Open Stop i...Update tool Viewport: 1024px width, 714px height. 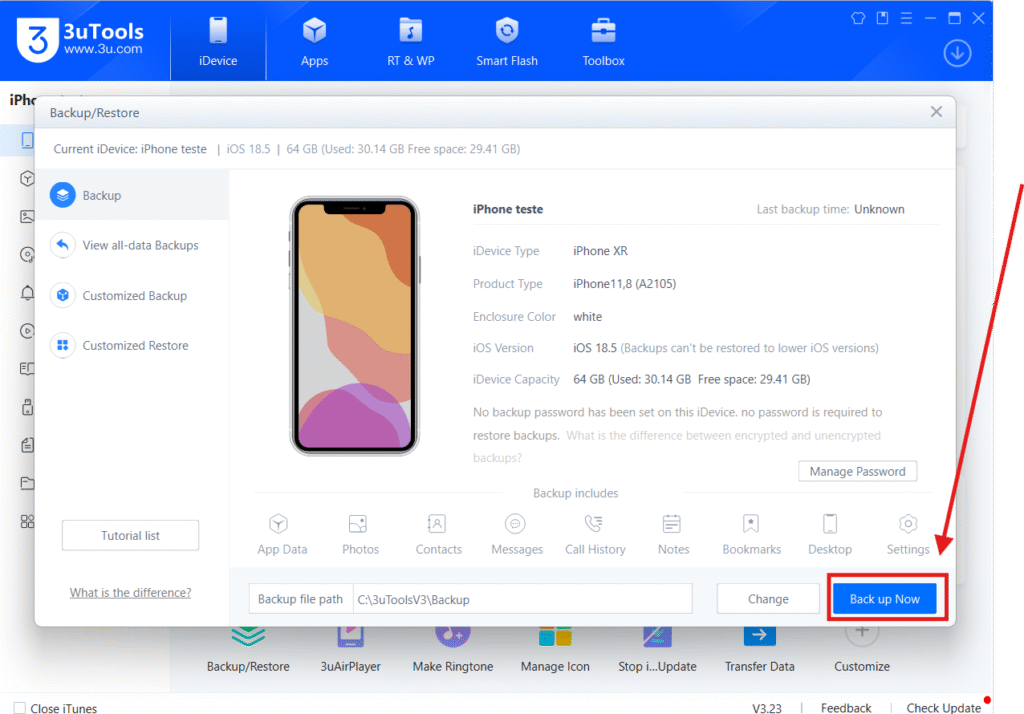657,650
